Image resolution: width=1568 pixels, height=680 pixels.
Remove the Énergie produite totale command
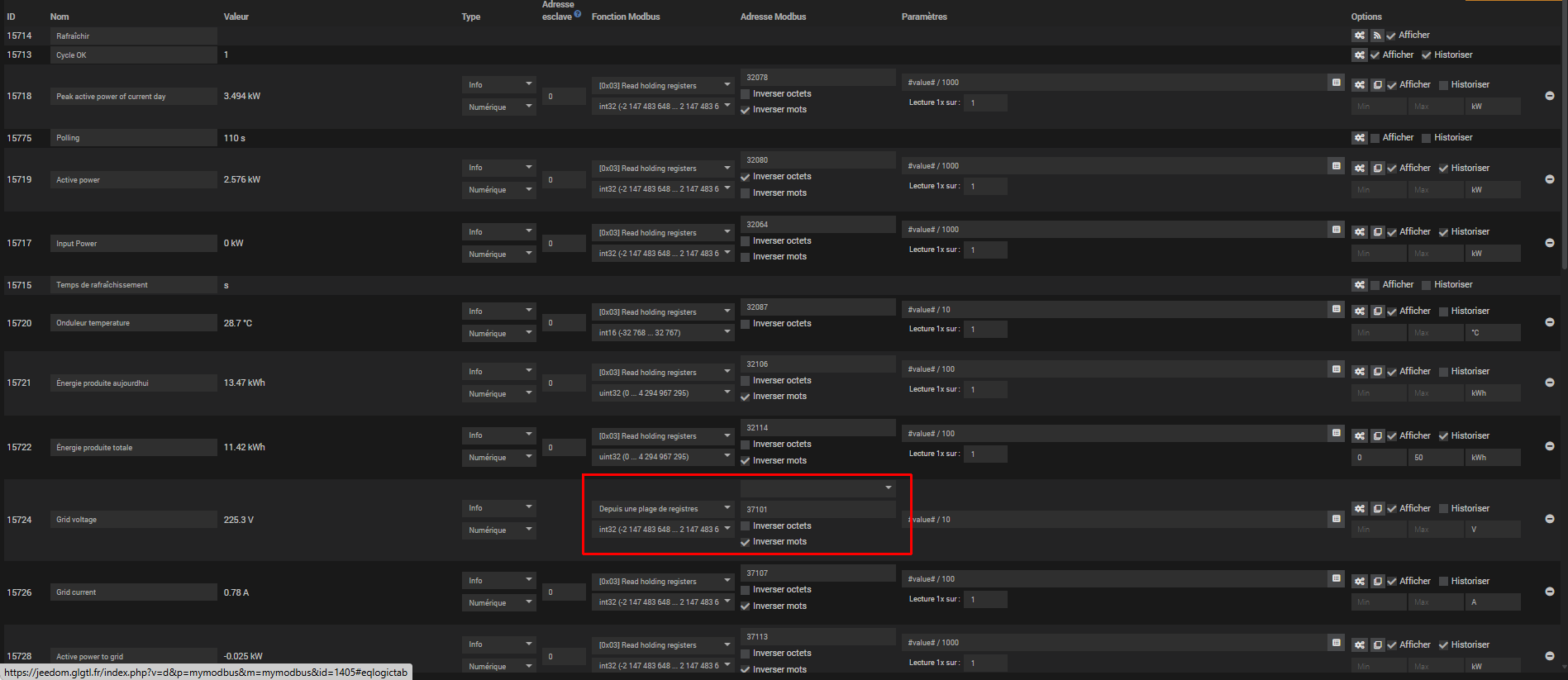pos(1550,446)
